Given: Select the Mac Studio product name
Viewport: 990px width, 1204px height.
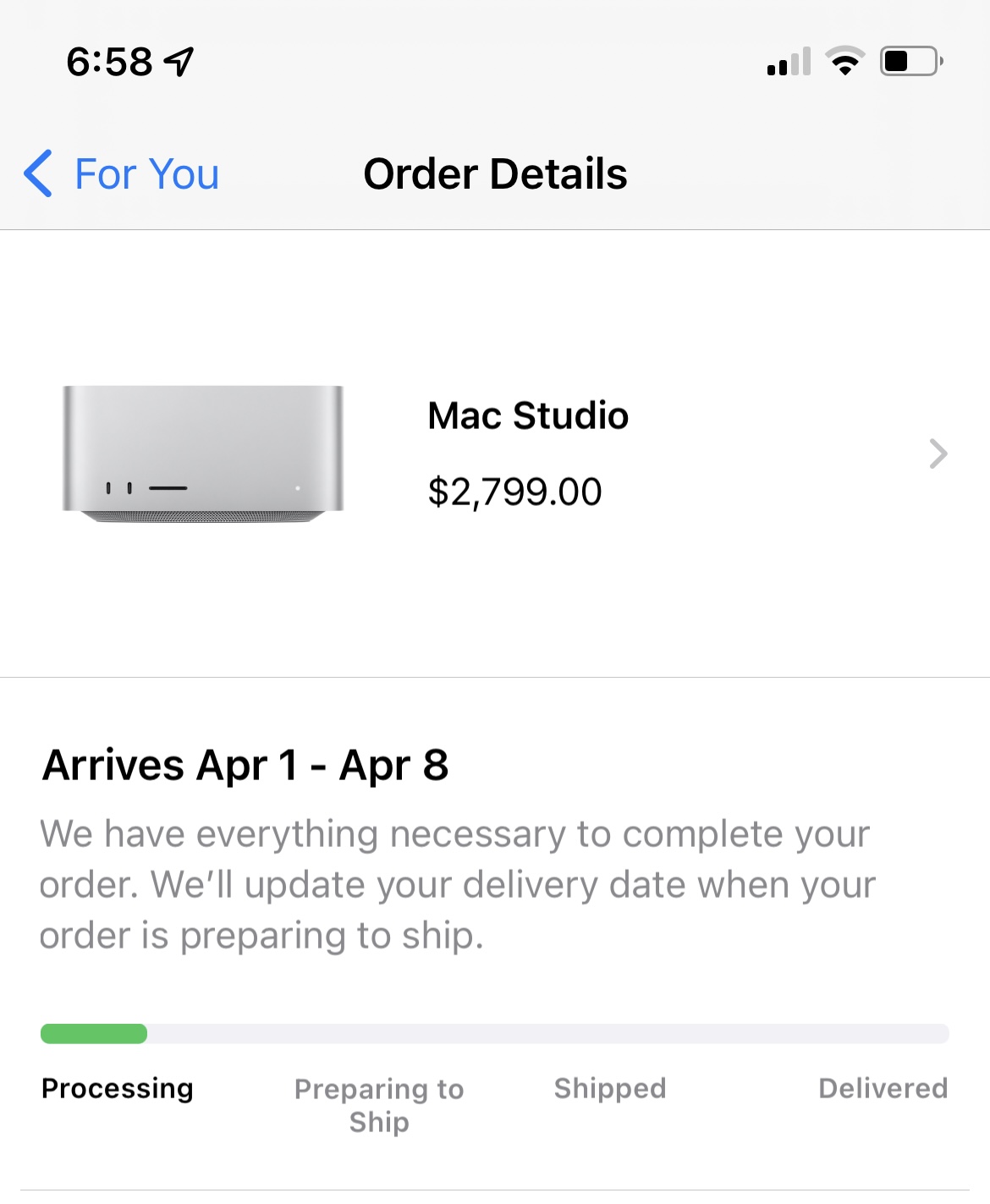Looking at the screenshot, I should click(x=528, y=415).
